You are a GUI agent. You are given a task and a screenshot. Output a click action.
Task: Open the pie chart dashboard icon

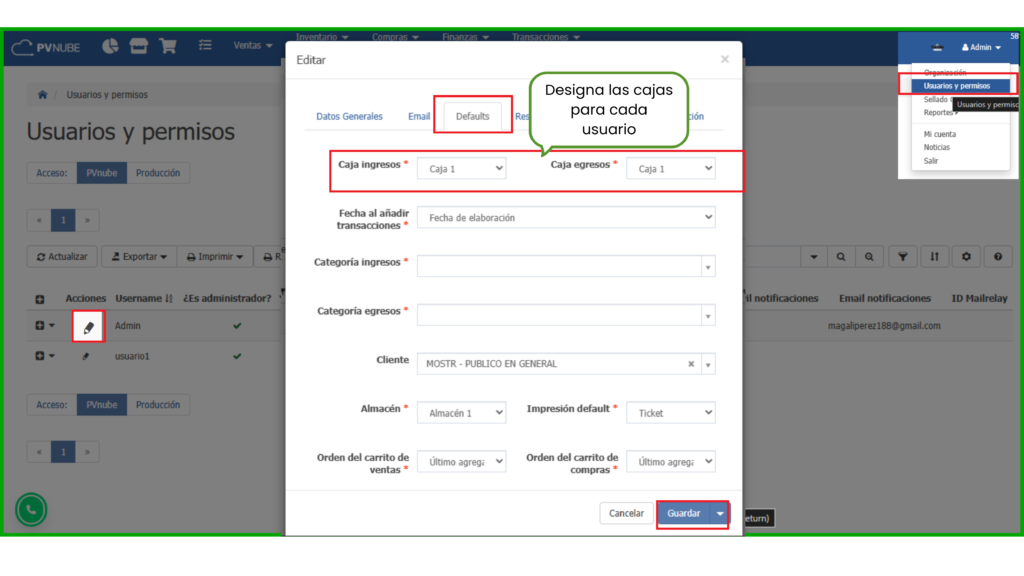point(110,46)
